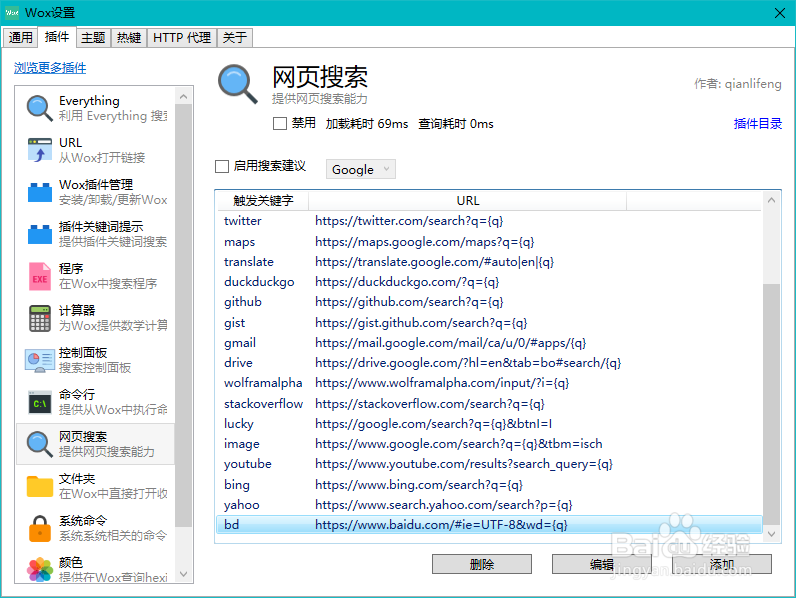Image resolution: width=796 pixels, height=598 pixels.
Task: Select the bing keyword row
Action: point(489,485)
